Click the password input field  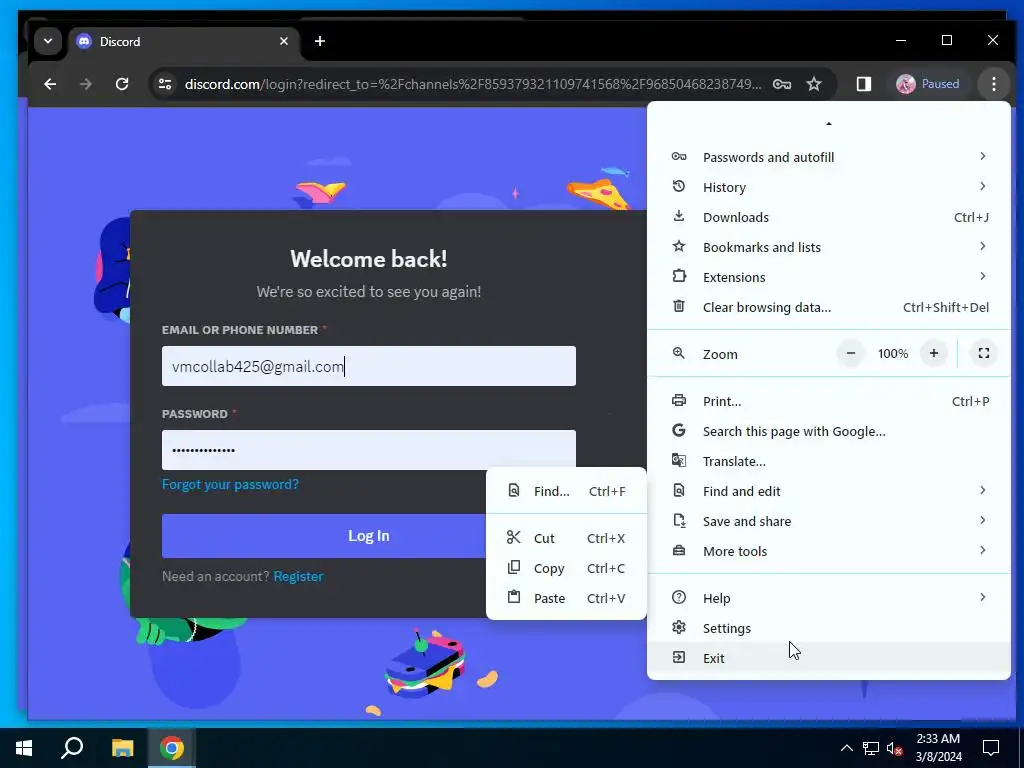(x=369, y=449)
